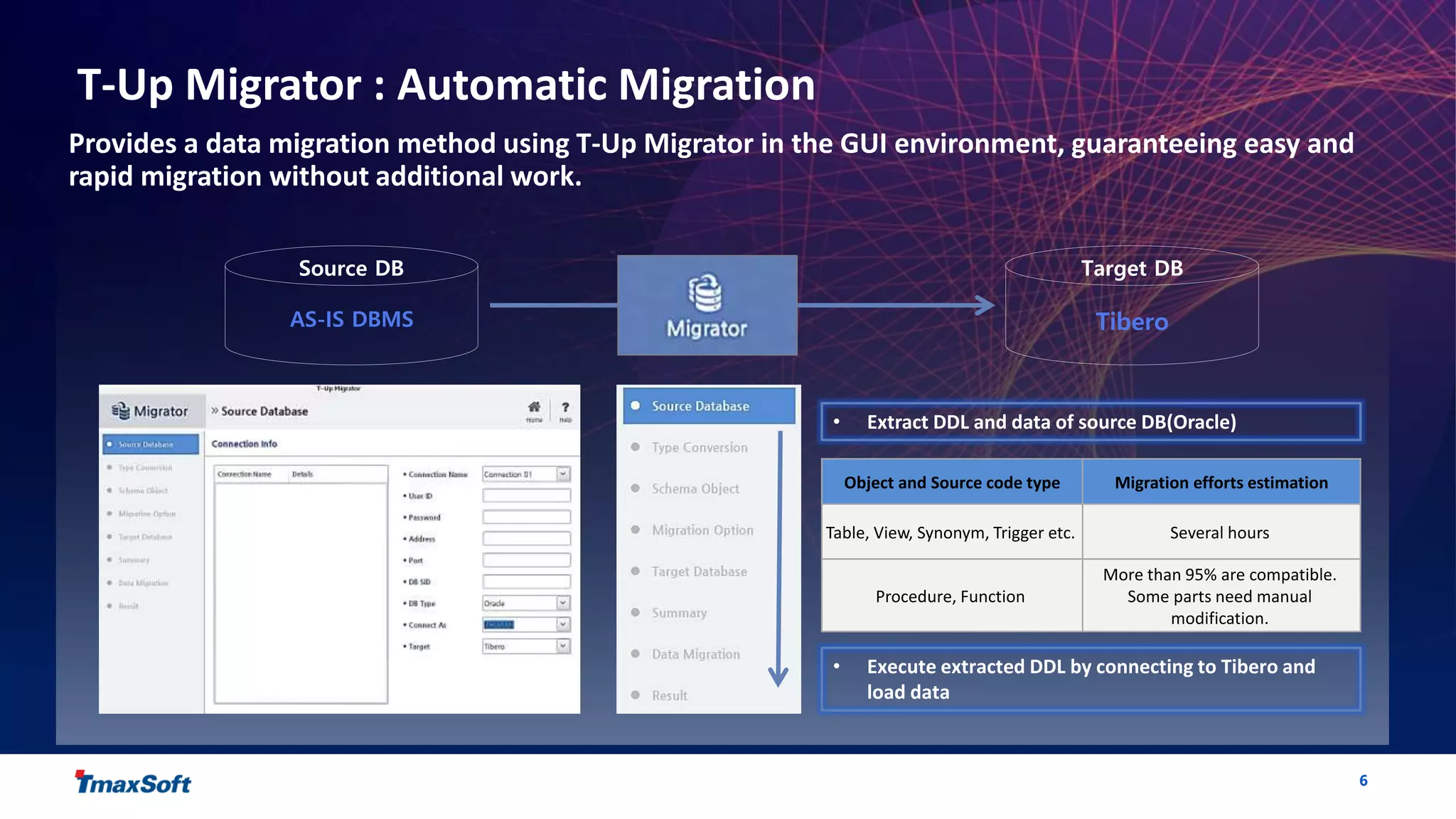This screenshot has height=819, width=1456.
Task: Go to Schema Object in Migrator window sidebar
Action: point(143,491)
